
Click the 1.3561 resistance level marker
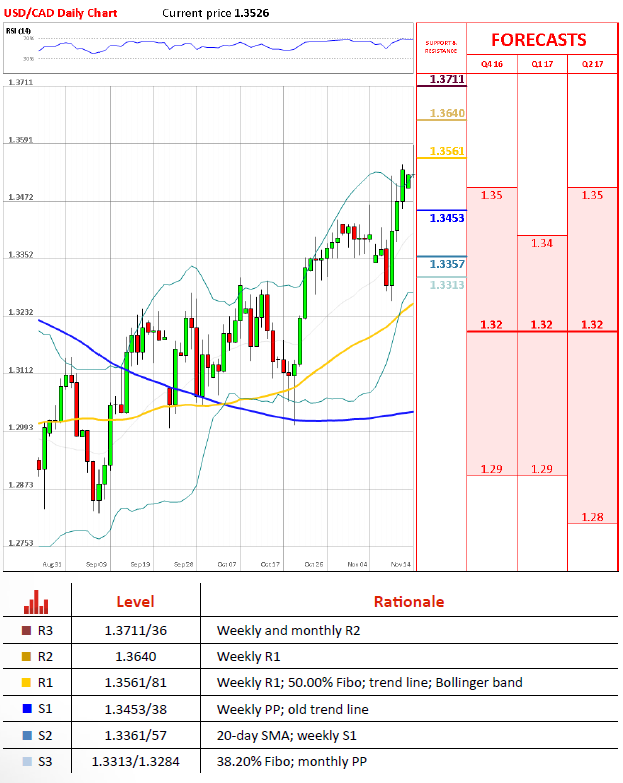447,151
